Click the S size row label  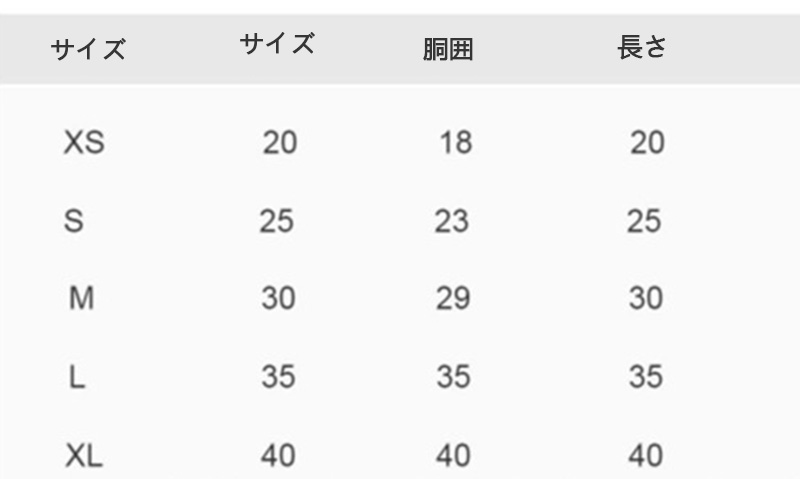pyautogui.click(x=73, y=221)
